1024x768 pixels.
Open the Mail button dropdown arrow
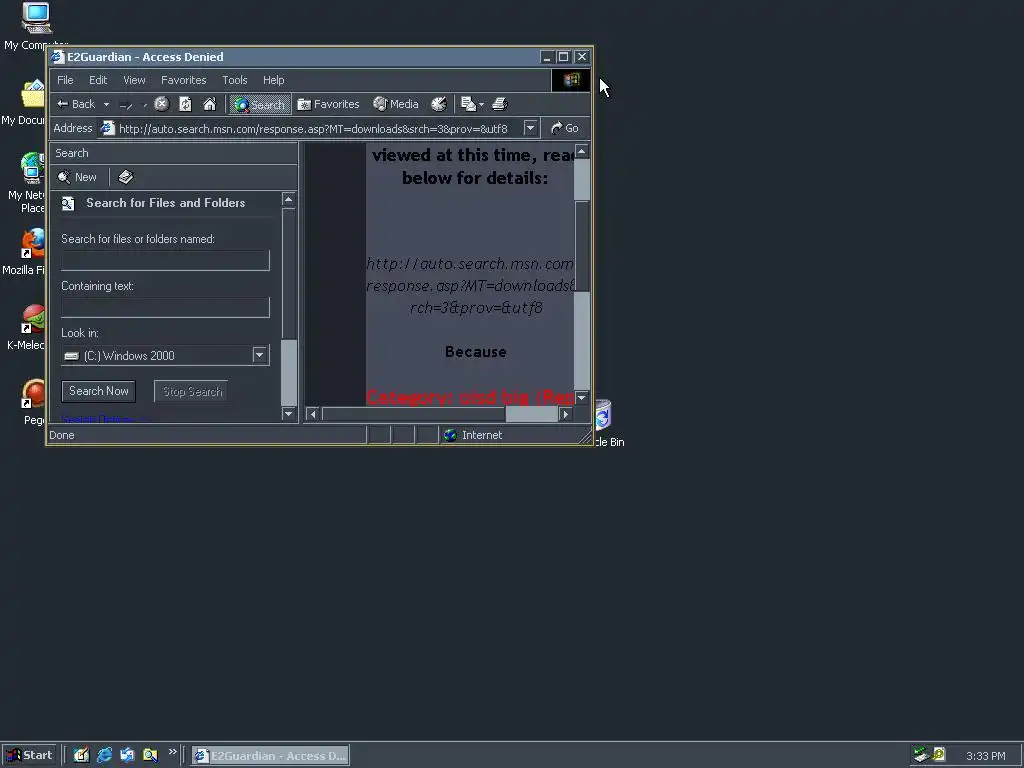(x=481, y=104)
